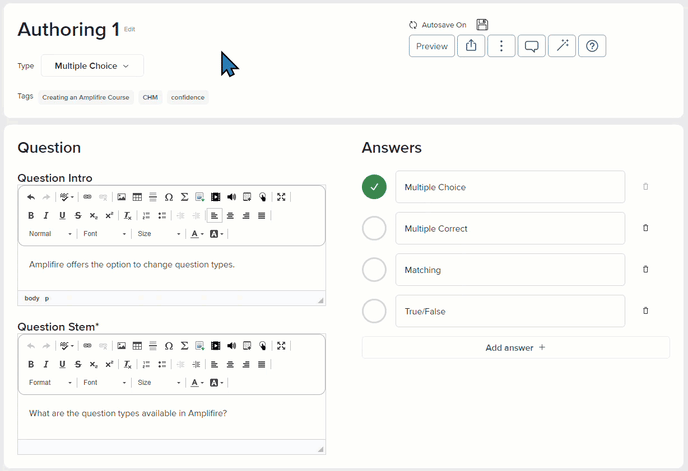Mark Matching as the correct answer
This screenshot has height=471, width=688.
pyautogui.click(x=374, y=270)
